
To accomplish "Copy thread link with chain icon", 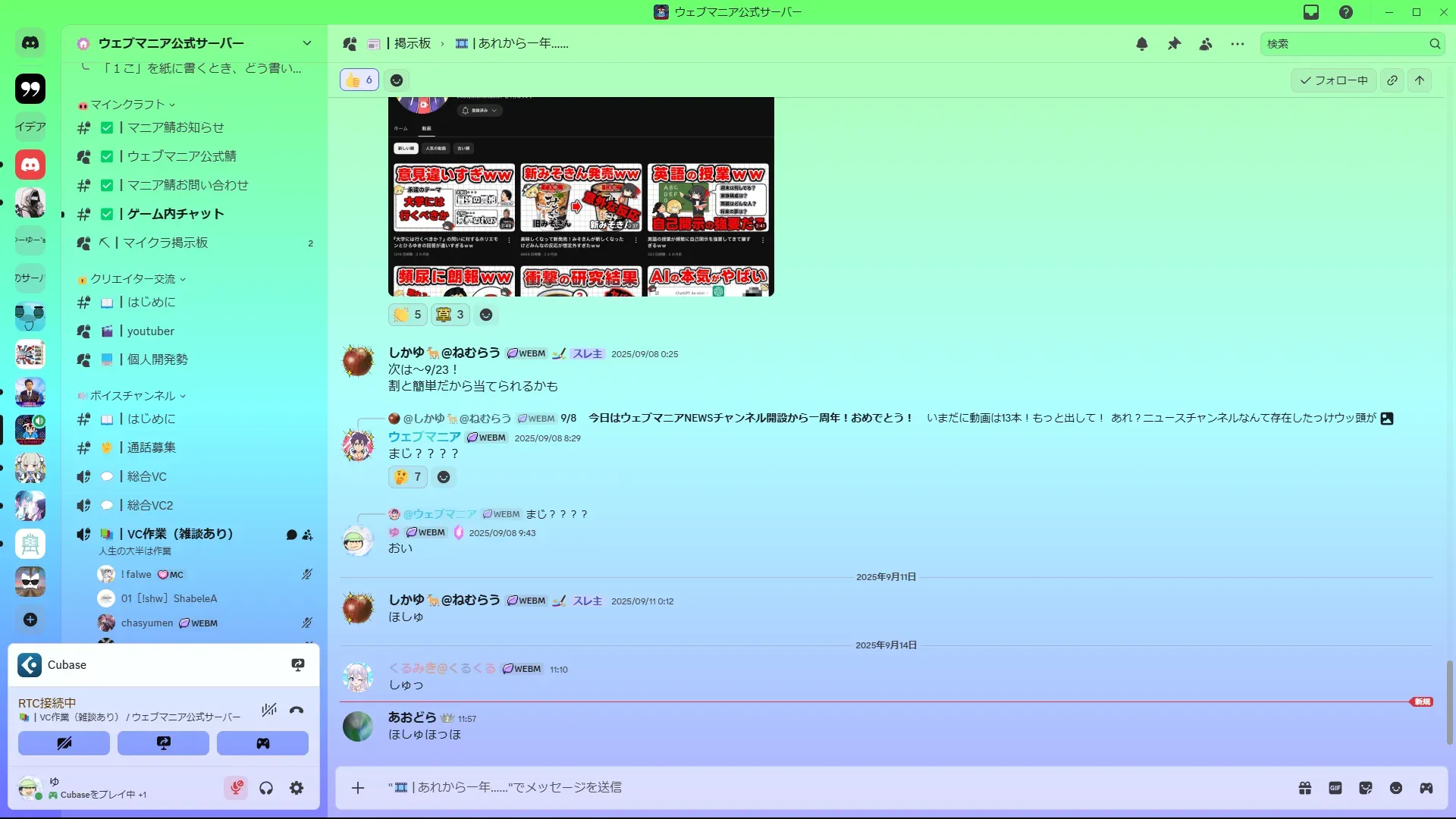I will pyautogui.click(x=1392, y=80).
